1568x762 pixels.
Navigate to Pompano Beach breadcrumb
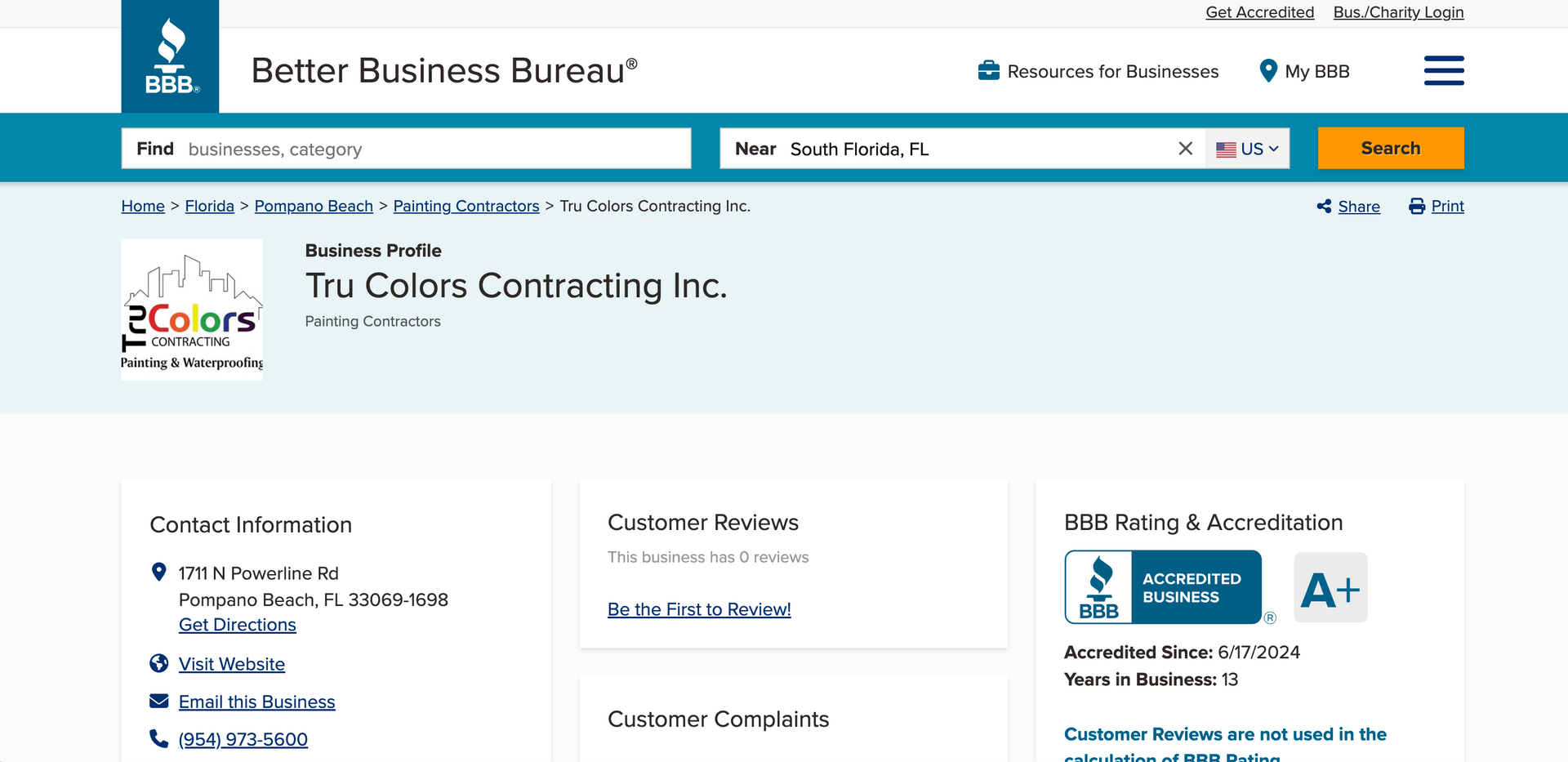(314, 206)
